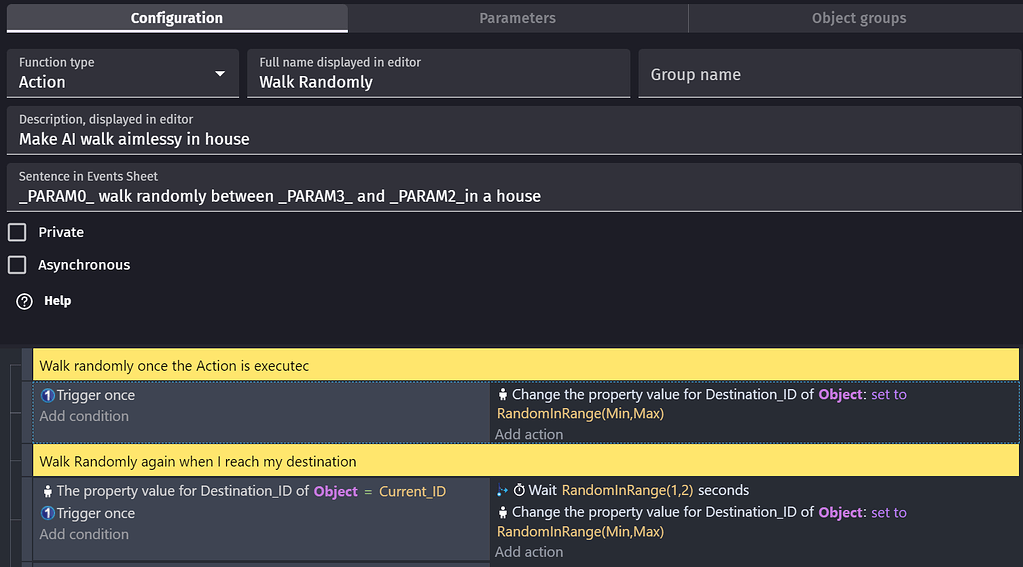Open the Object groups tab

pyautogui.click(x=859, y=18)
